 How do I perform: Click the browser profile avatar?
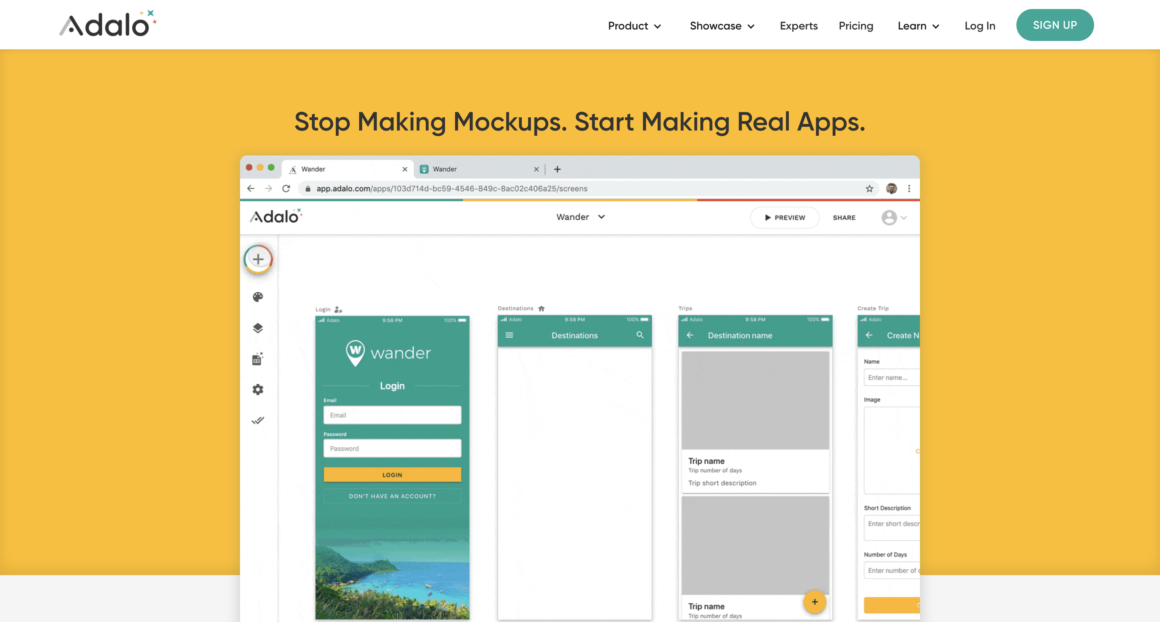pos(891,189)
